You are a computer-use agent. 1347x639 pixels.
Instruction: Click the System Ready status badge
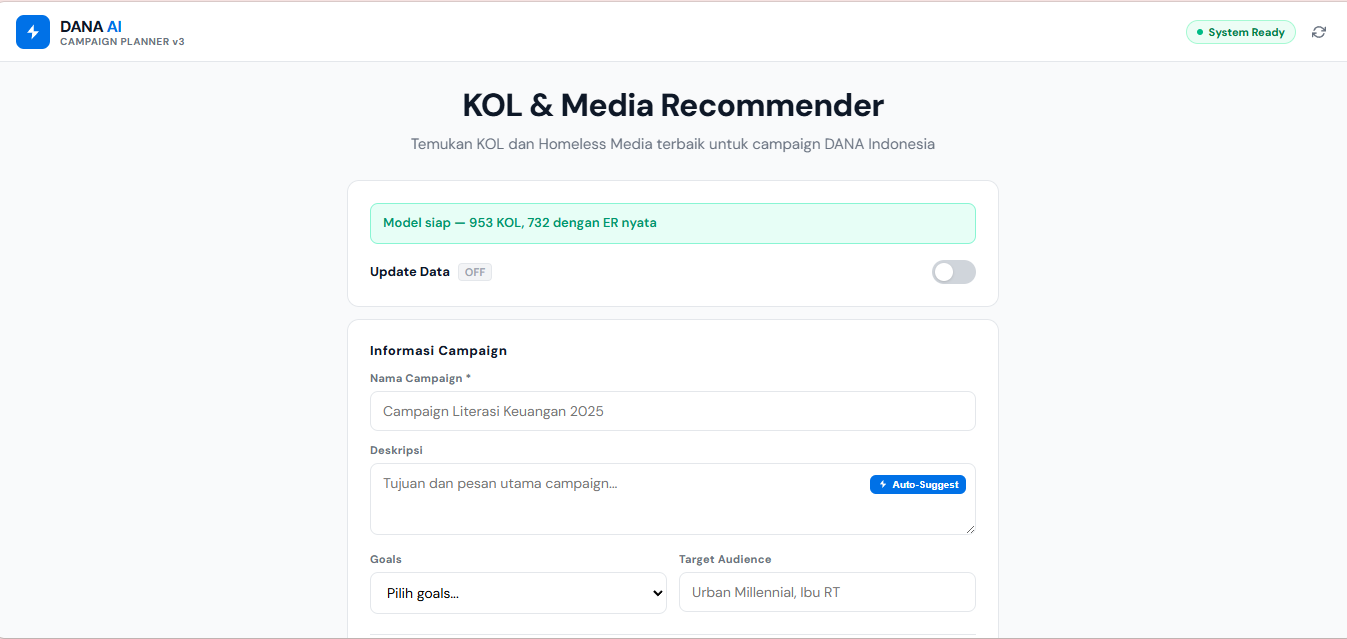pyautogui.click(x=1240, y=32)
